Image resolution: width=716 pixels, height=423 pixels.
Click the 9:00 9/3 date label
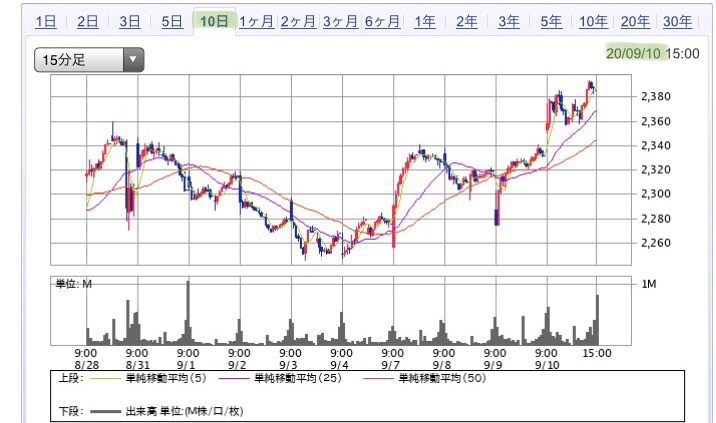[x=290, y=359]
